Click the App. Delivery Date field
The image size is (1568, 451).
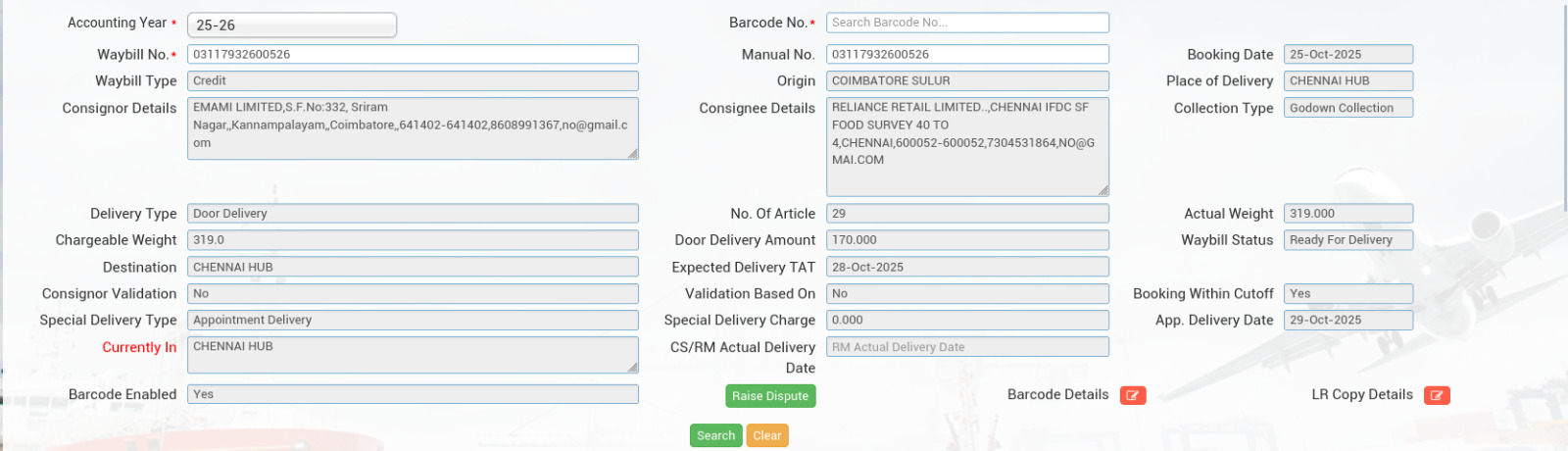(x=1347, y=320)
